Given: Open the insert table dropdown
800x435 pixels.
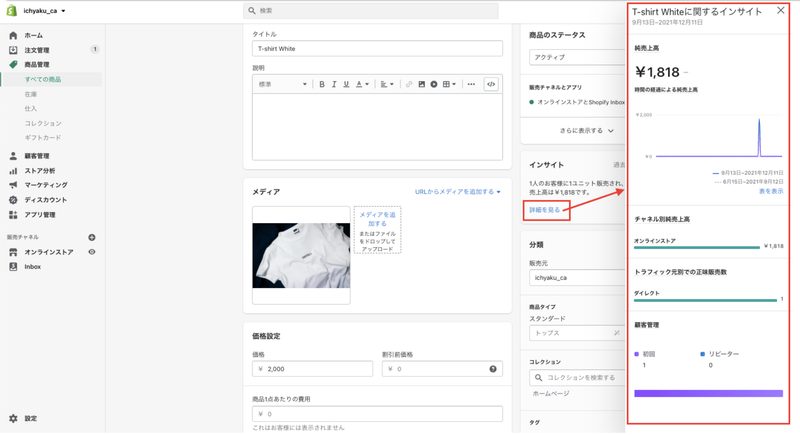Looking at the screenshot, I should tap(449, 84).
